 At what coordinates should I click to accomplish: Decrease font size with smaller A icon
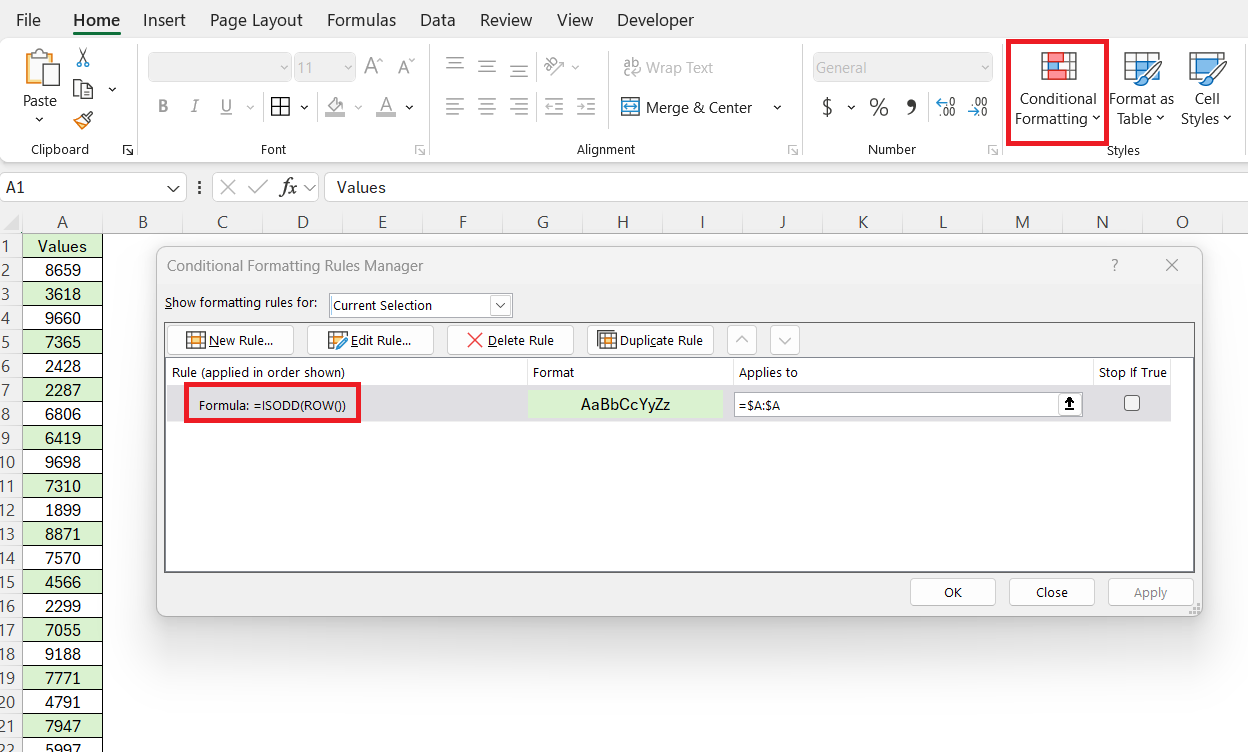pos(405,67)
